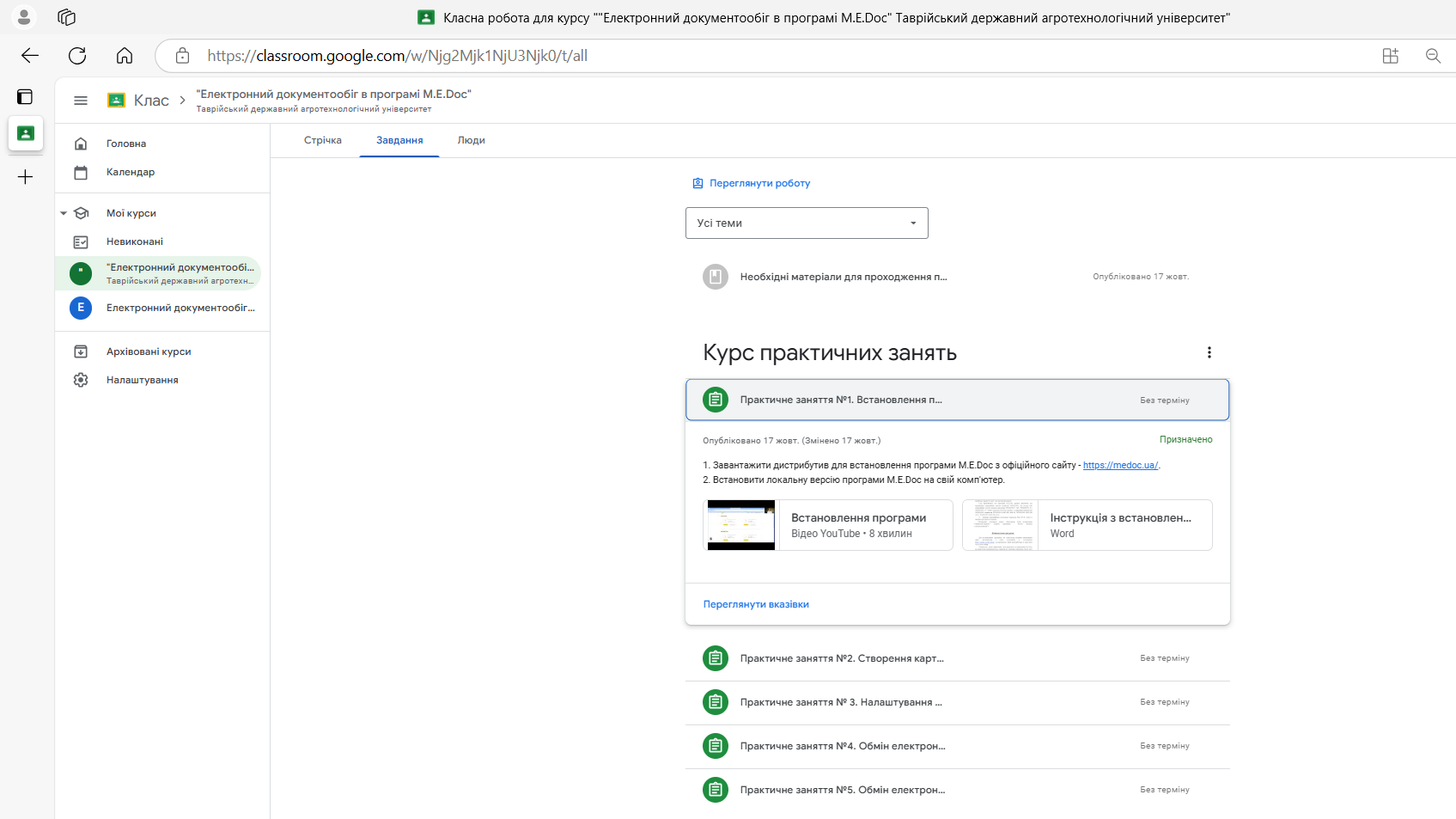Open Налаштування in the sidebar
1456x819 pixels.
point(143,380)
